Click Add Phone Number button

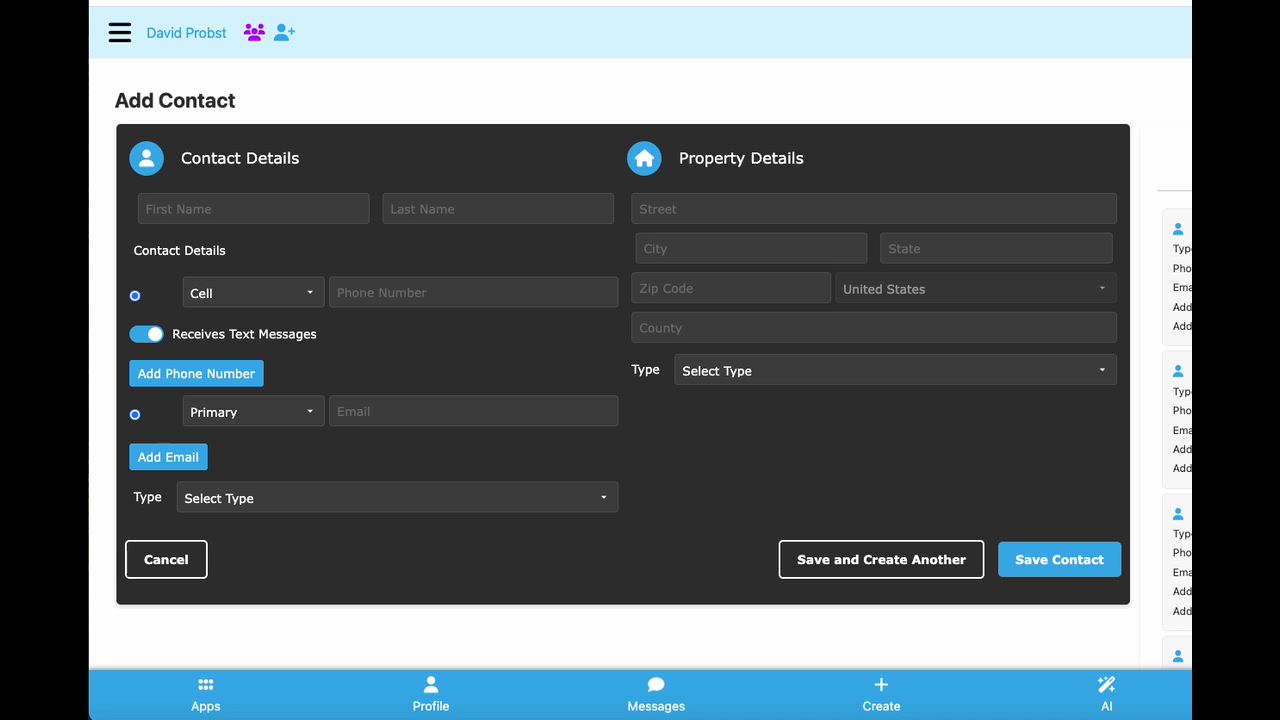click(196, 373)
